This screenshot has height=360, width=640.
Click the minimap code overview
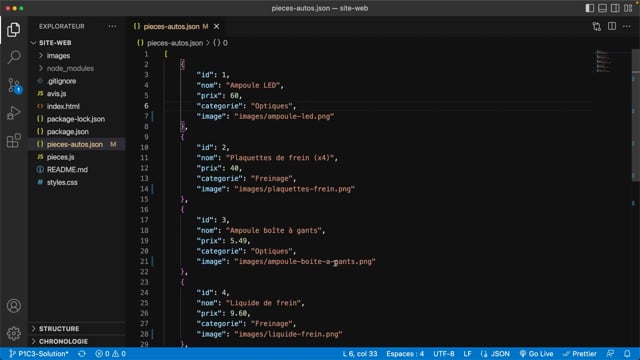coord(603,62)
